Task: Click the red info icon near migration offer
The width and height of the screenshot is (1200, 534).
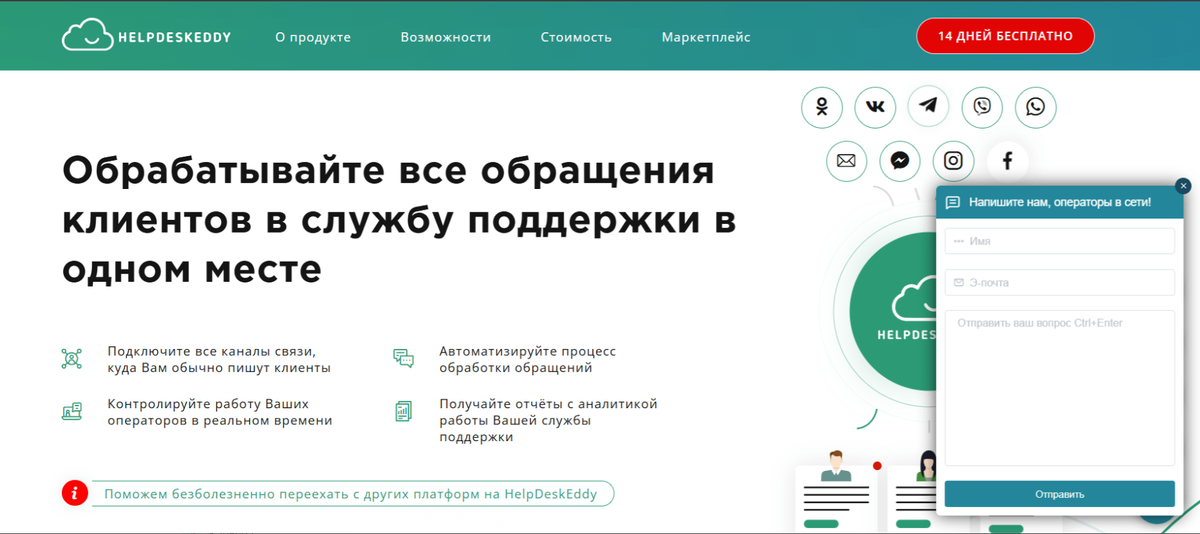Action: (x=75, y=493)
